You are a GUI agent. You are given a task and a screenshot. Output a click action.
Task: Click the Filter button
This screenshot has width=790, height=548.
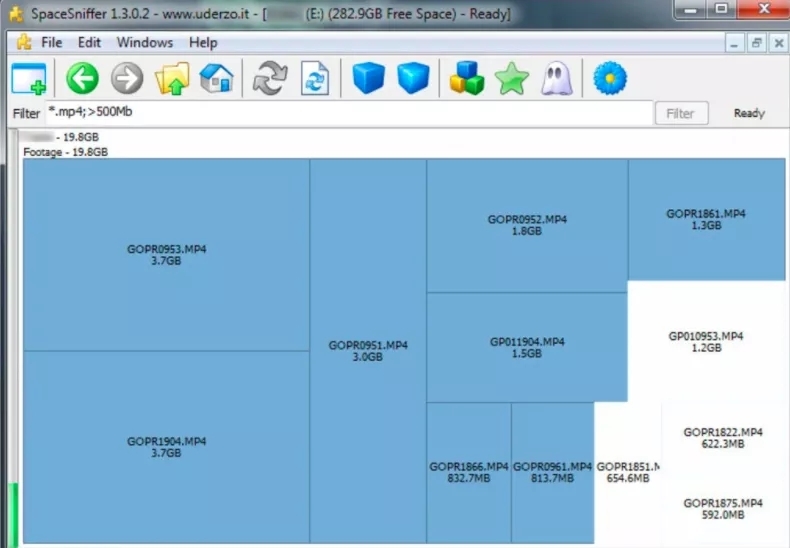point(681,113)
